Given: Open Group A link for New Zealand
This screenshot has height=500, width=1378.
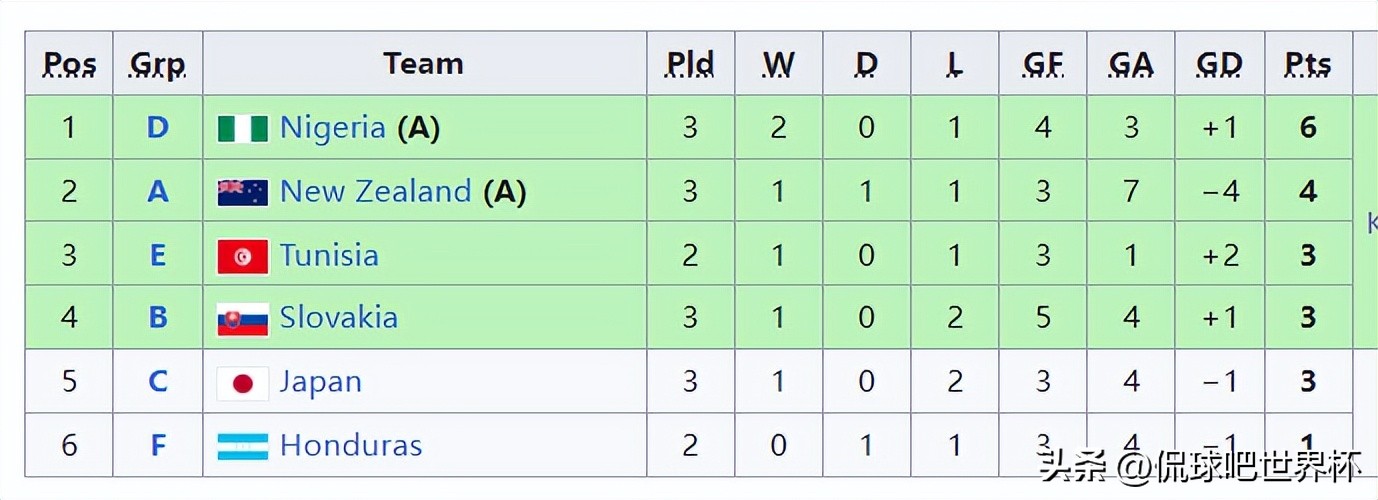Looking at the screenshot, I should [158, 192].
